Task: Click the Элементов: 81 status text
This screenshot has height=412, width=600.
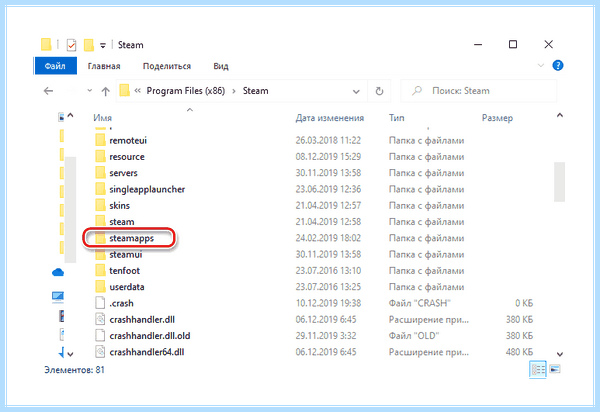Action: [x=74, y=370]
